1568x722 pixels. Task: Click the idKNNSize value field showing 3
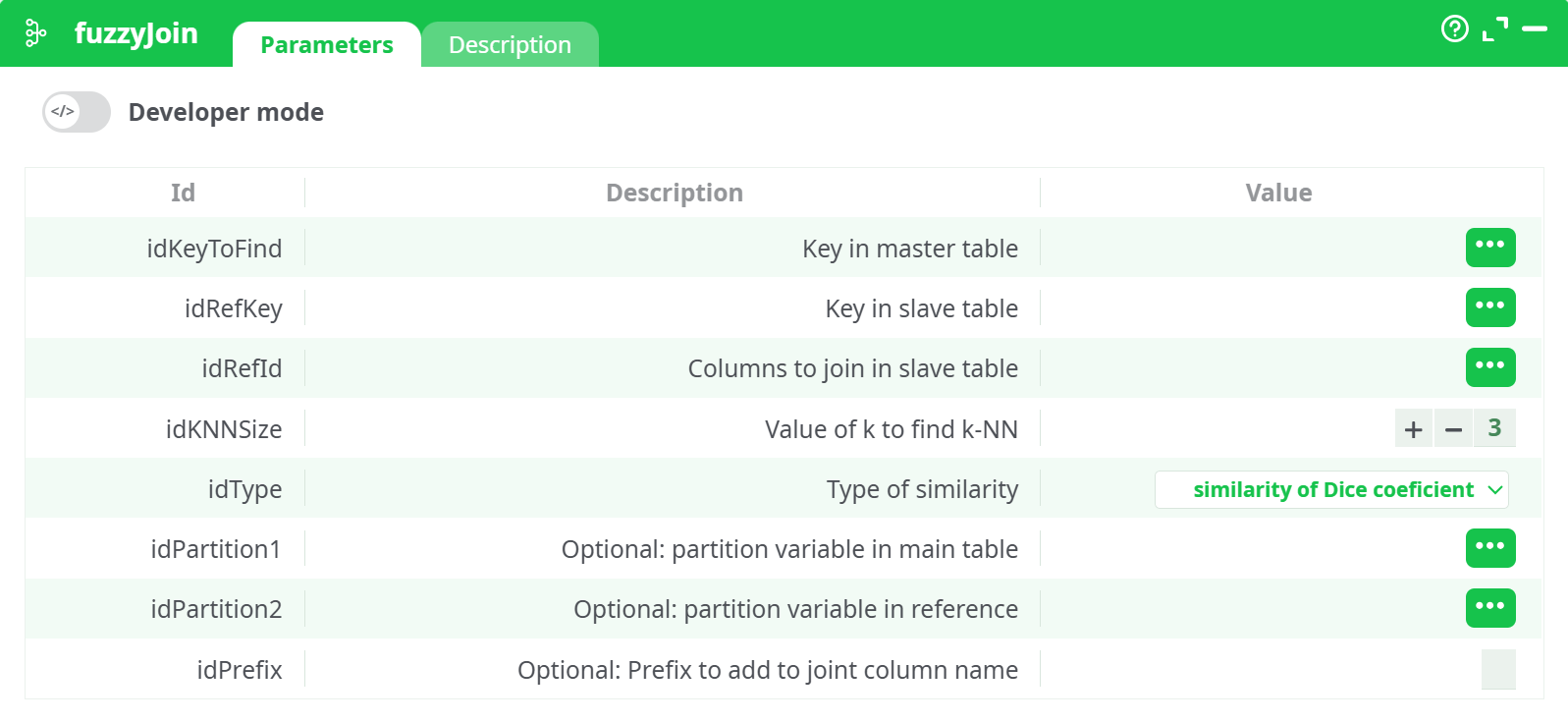(1494, 428)
